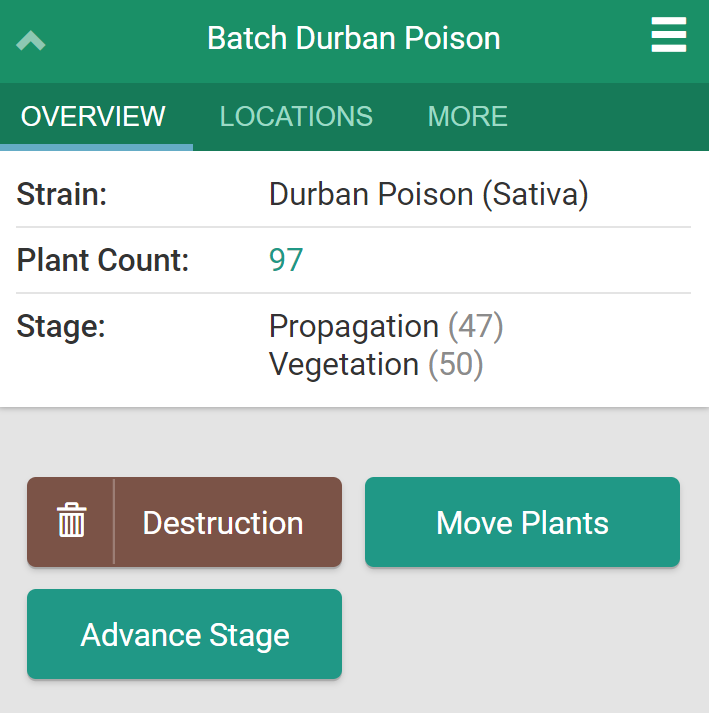Image resolution: width=709 pixels, height=713 pixels.
Task: Click the Vegetation stage entry
Action: pyautogui.click(x=343, y=364)
